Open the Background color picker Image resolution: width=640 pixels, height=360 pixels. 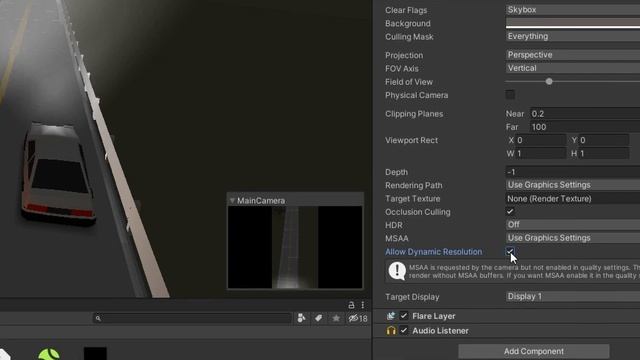(x=573, y=23)
